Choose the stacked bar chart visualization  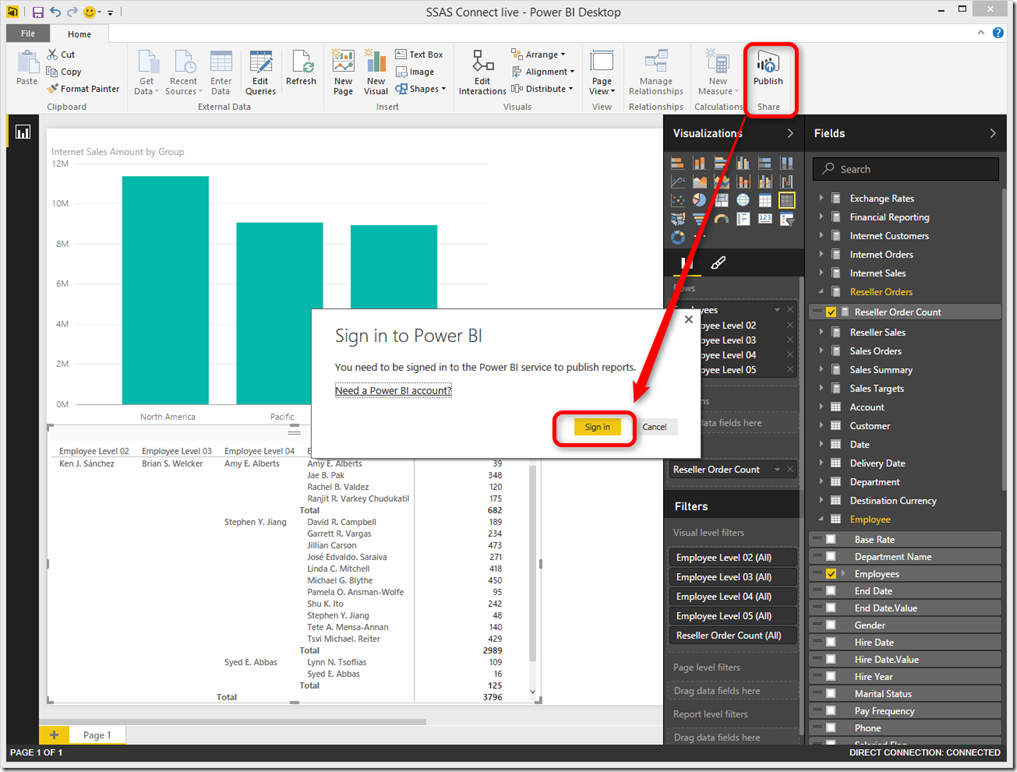(677, 163)
